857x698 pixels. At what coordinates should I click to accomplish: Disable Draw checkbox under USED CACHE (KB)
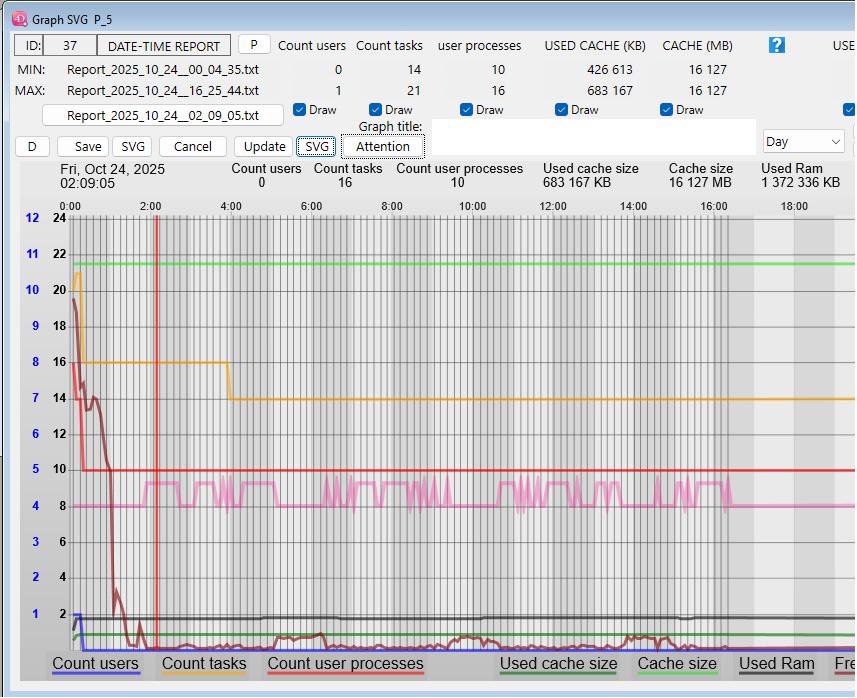[561, 110]
